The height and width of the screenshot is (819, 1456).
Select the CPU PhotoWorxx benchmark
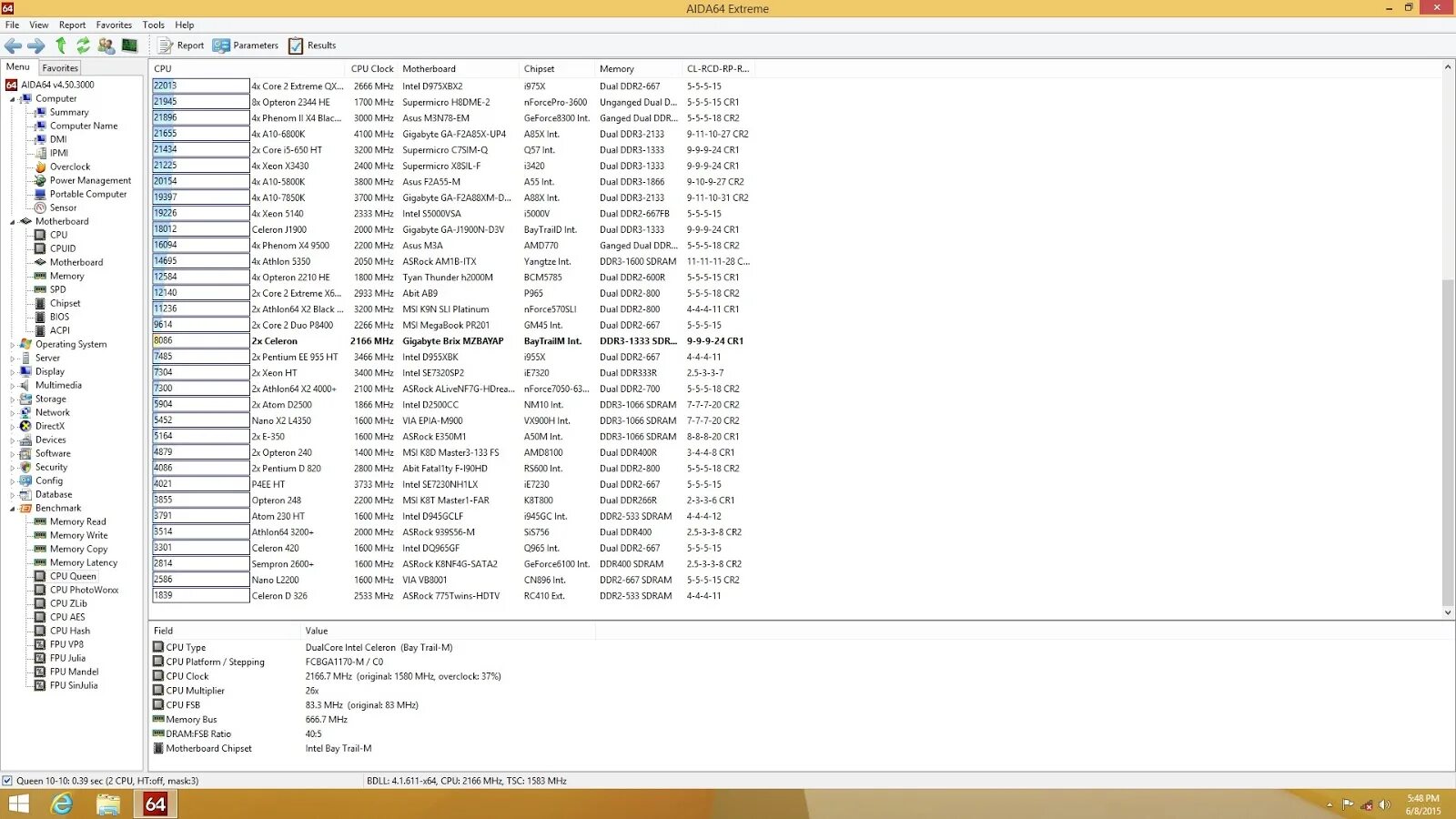[84, 590]
